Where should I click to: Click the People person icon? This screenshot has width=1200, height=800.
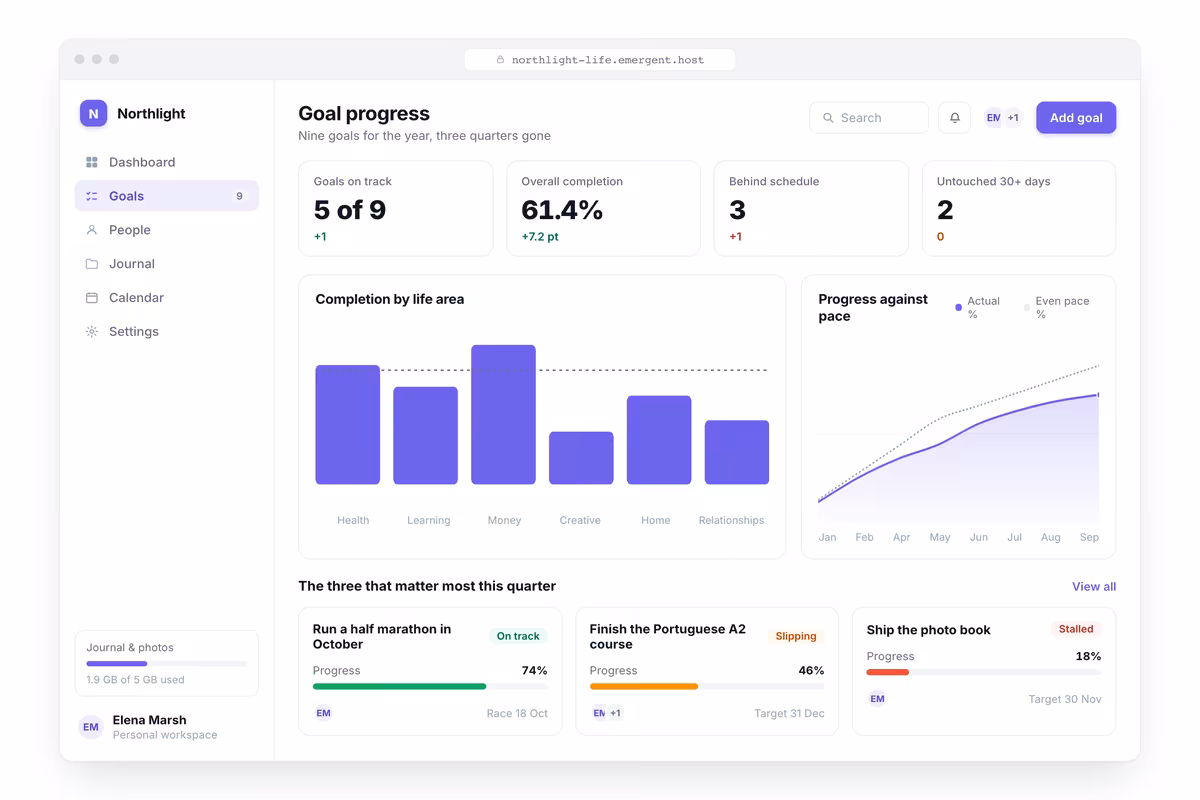click(x=92, y=230)
